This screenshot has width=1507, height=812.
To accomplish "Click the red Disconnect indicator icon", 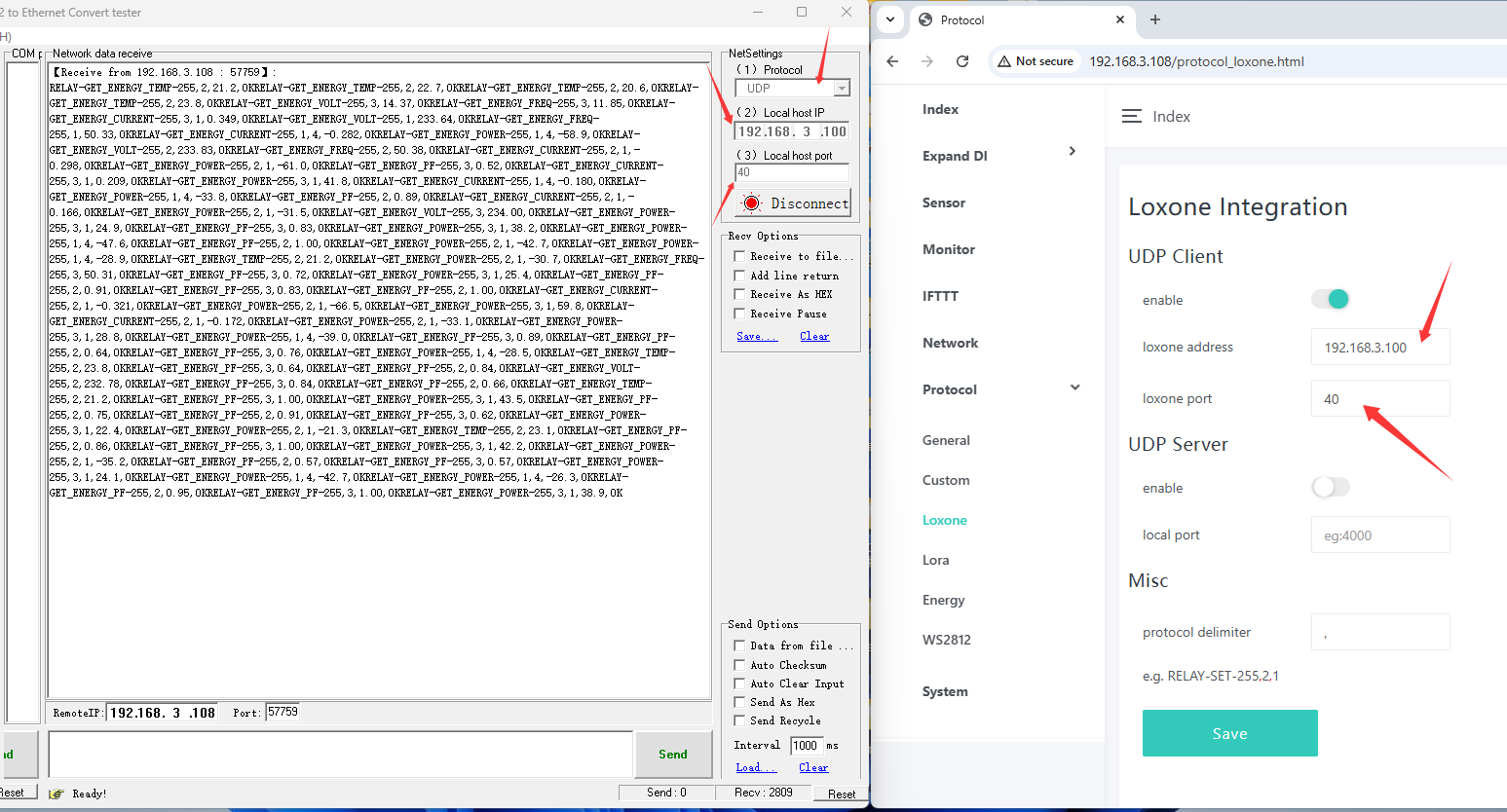I will point(751,203).
